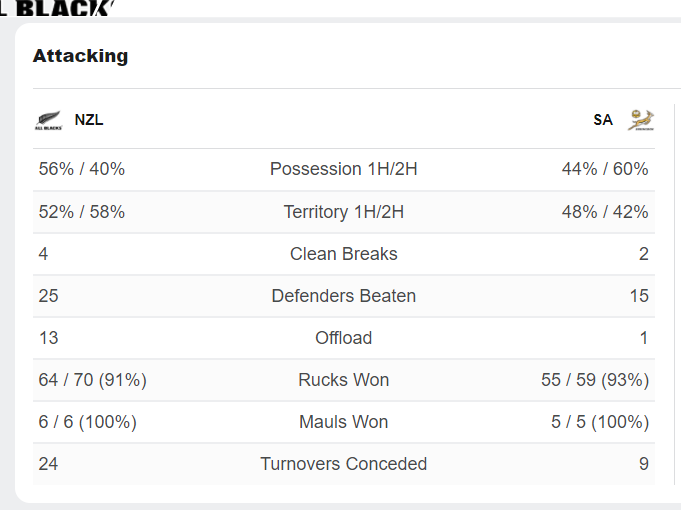Click NZL turnovers conceded value 24
Screen dimensions: 681x510
point(48,464)
